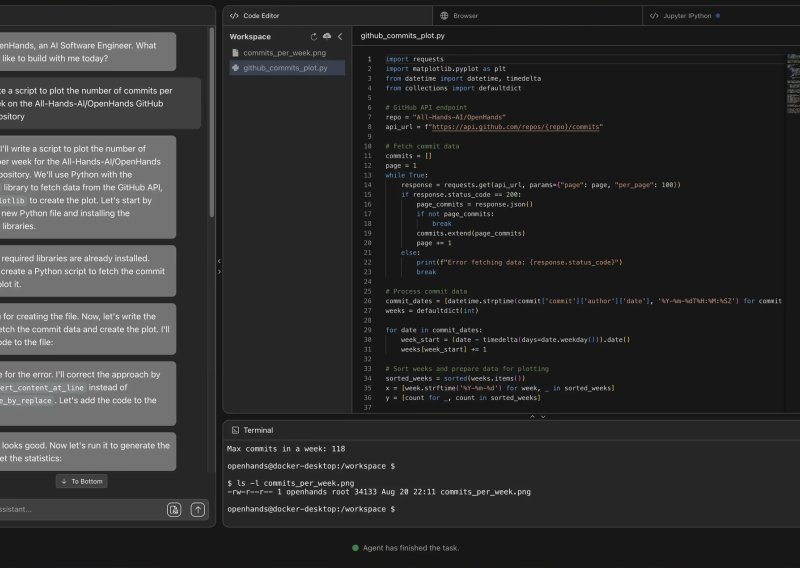Click the cloud upload icon in Workspace
The width and height of the screenshot is (800, 568).
coord(327,36)
